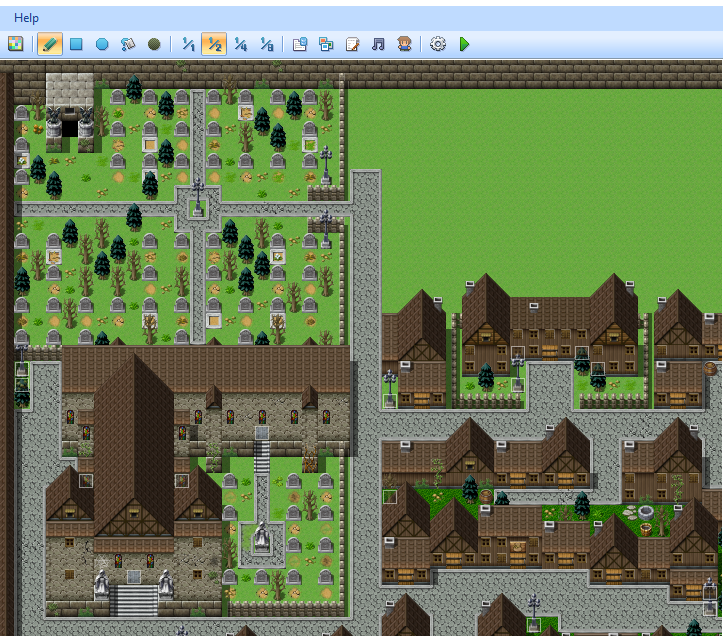Set map zoom to 1/8
Image resolution: width=723 pixels, height=636 pixels.
(267, 44)
